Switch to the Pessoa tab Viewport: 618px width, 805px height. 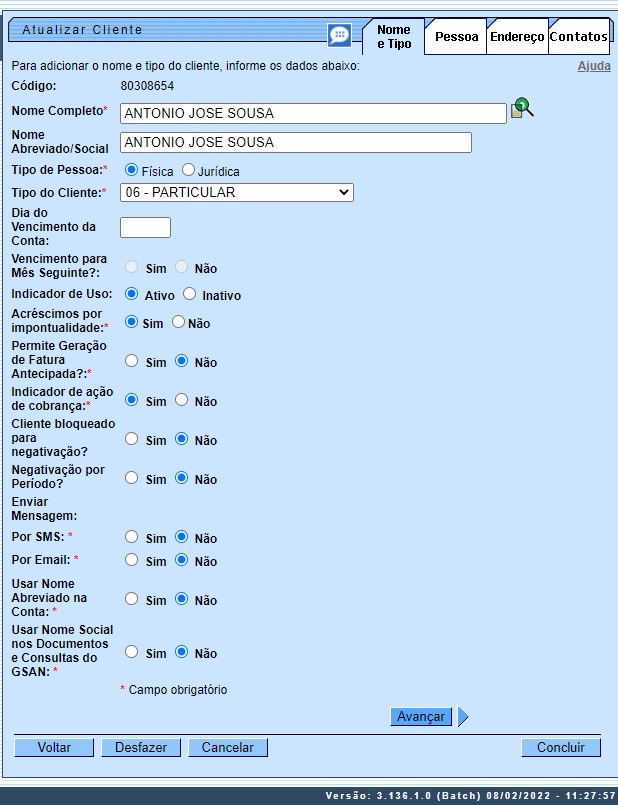click(456, 37)
